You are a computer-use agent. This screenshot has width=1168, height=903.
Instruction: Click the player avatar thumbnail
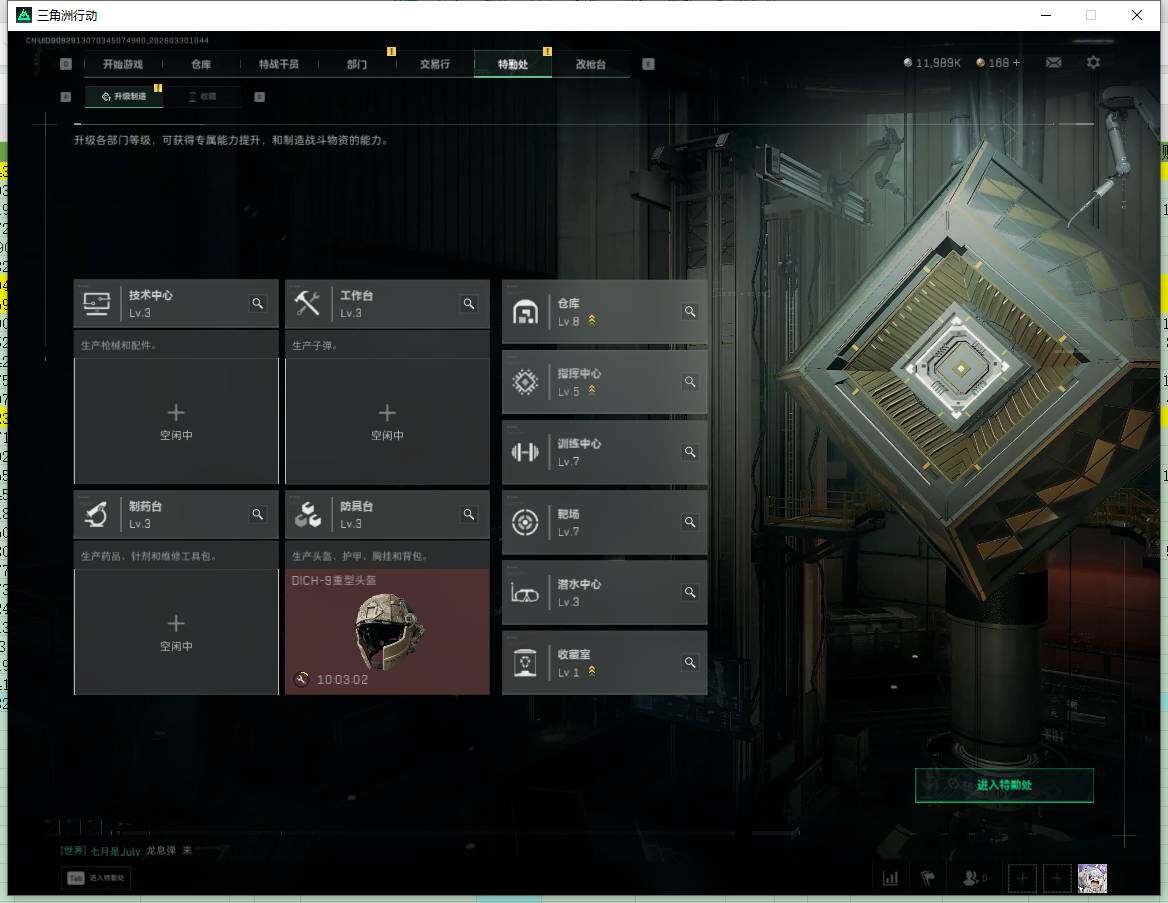point(1092,878)
